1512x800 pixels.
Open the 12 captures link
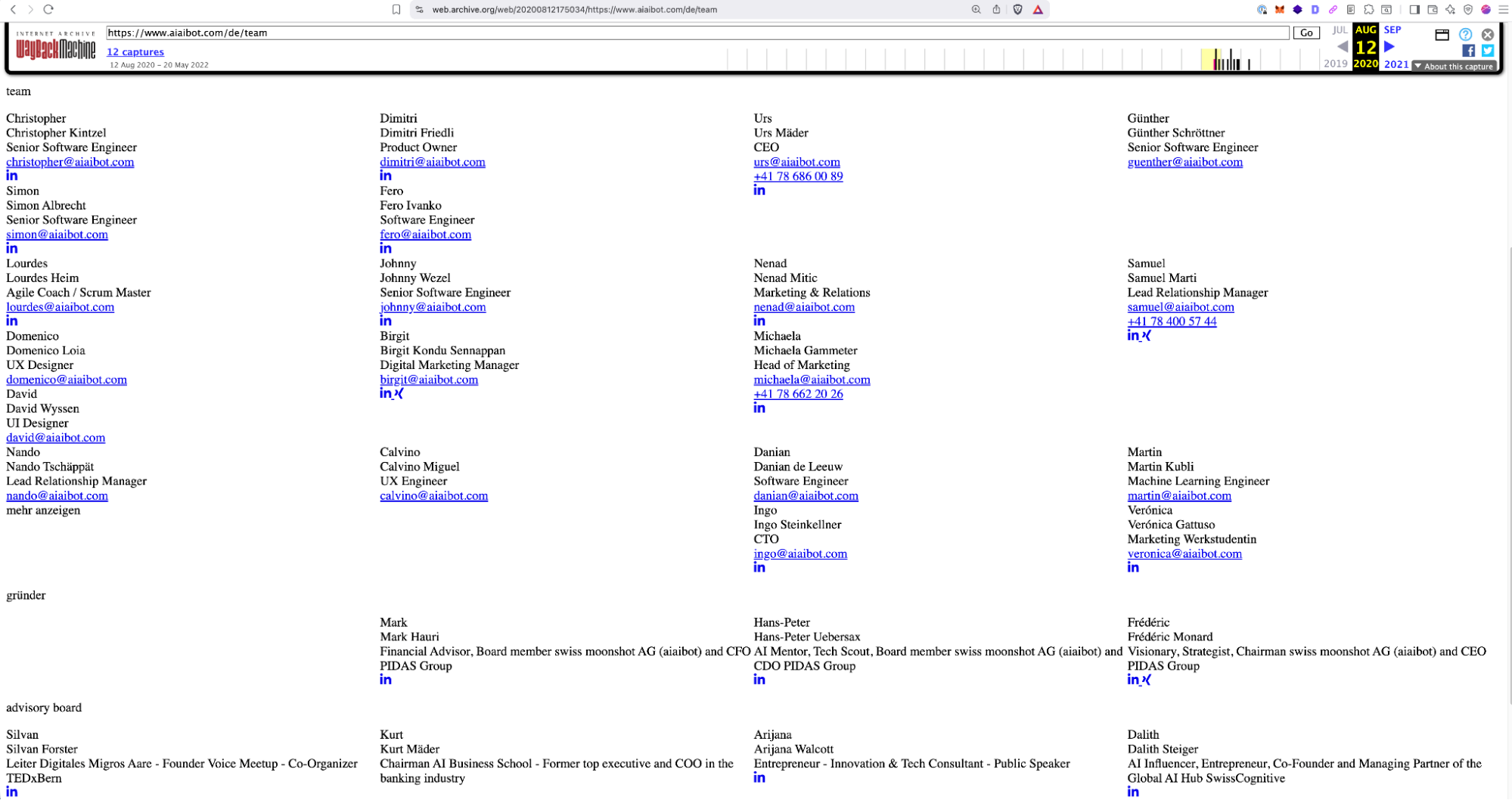coord(135,52)
